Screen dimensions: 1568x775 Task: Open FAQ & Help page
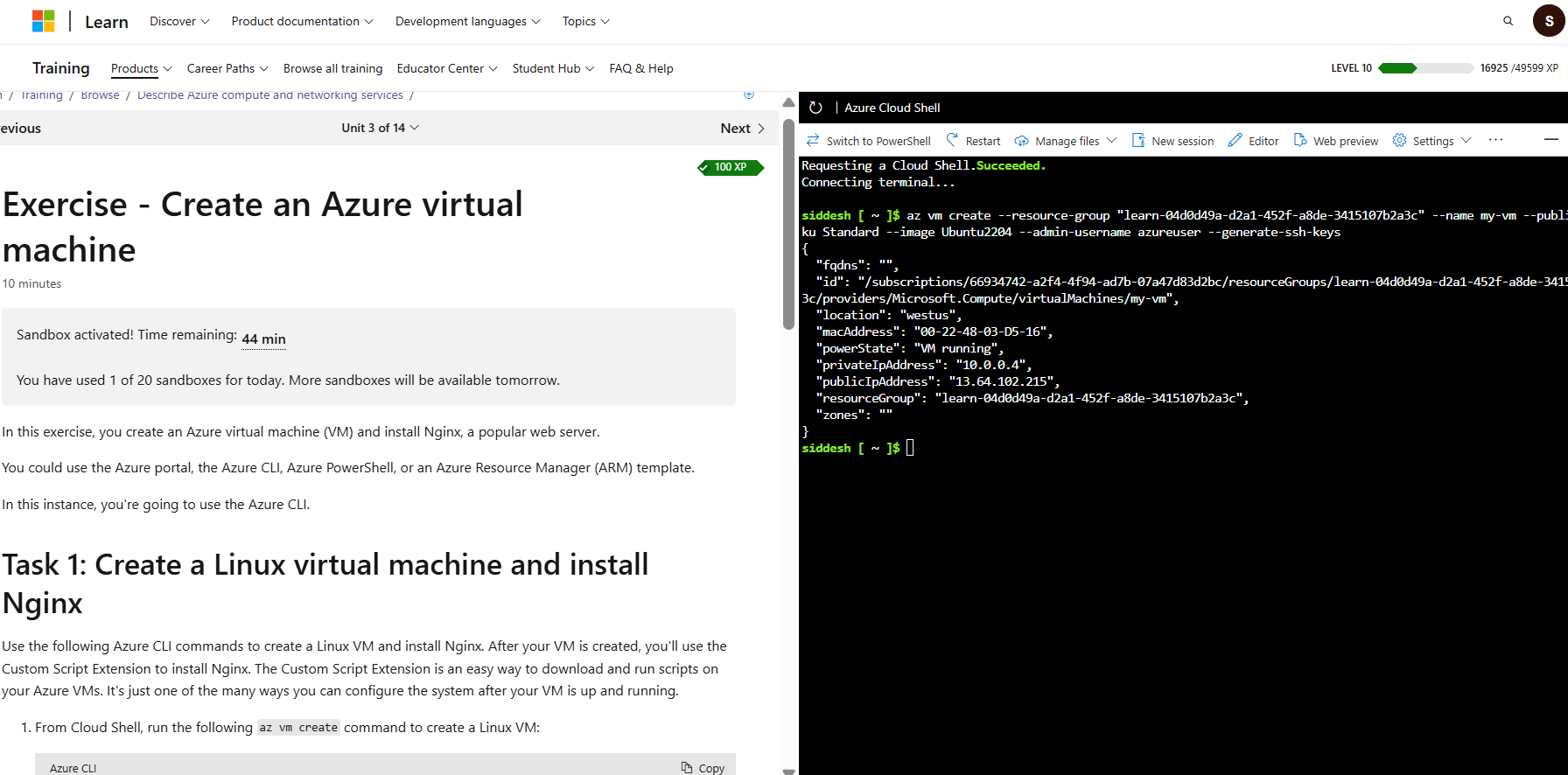point(641,68)
